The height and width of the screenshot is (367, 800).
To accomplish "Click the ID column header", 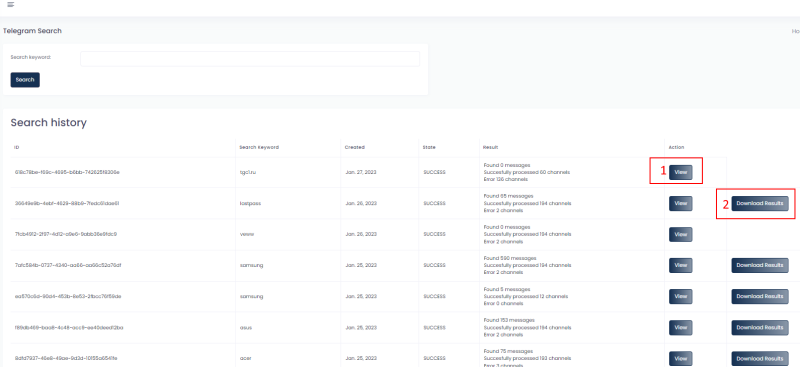I will (17, 148).
